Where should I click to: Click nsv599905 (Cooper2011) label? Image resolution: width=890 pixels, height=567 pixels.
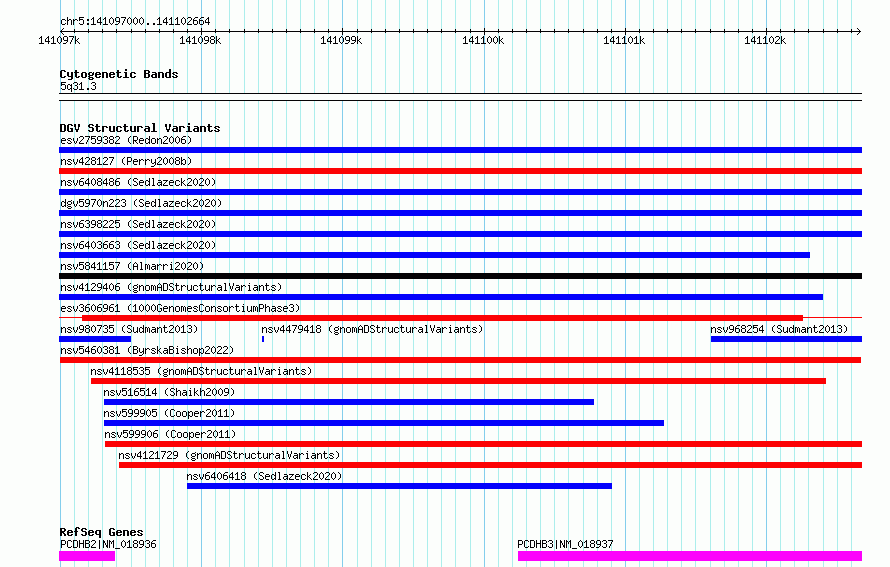tap(169, 413)
